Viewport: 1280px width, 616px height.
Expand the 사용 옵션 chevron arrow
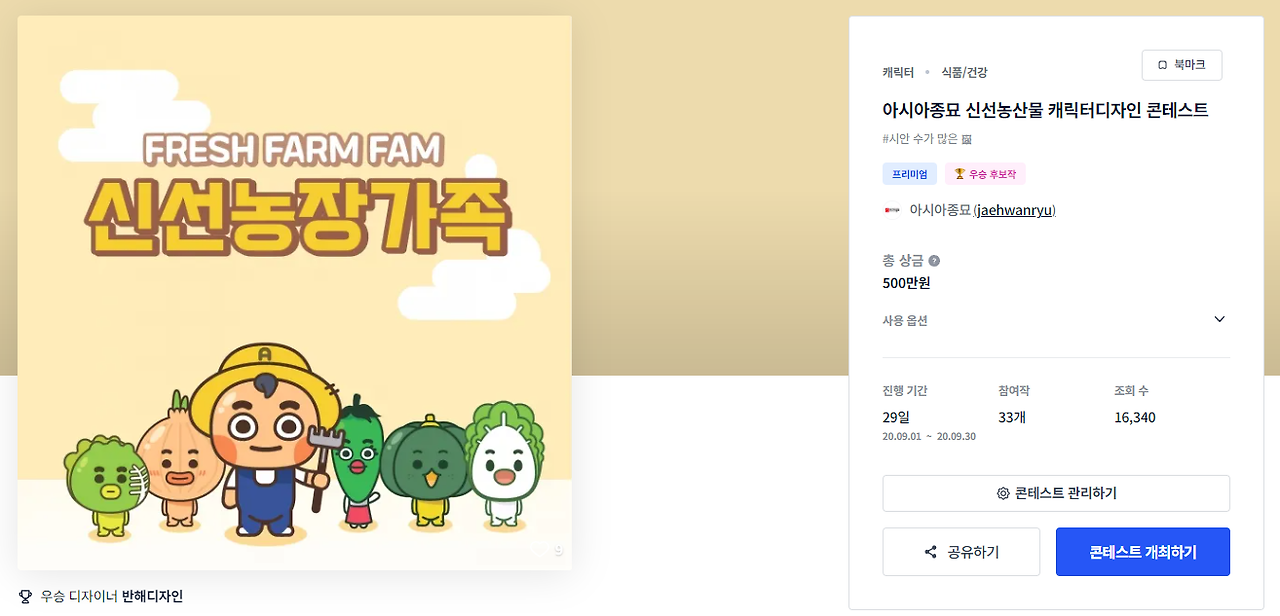(x=1219, y=320)
